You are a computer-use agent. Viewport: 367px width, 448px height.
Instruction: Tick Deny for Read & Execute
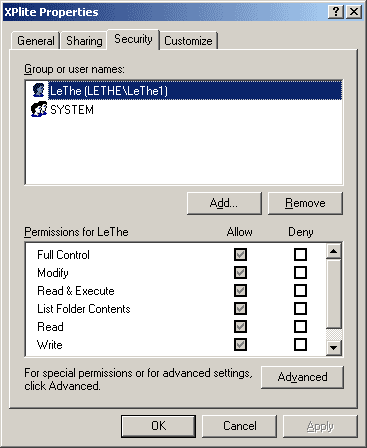300,290
